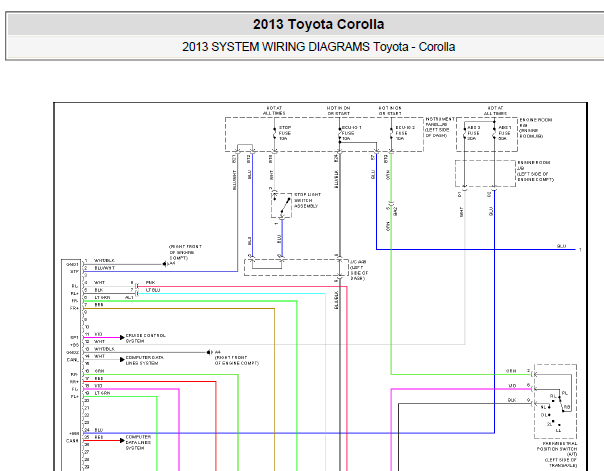Image resolution: width=604 pixels, height=471 pixels.
Task: Click COMPUTER DATA LINES SYSTEM label on WHT wire
Action: [x=144, y=360]
